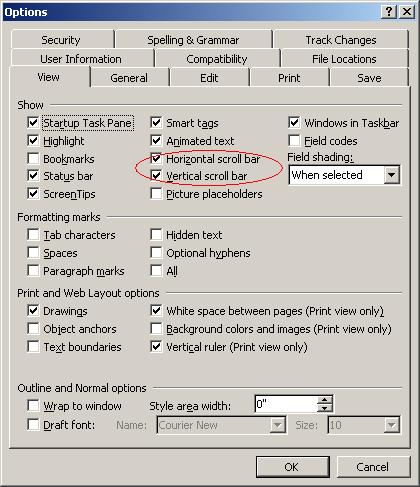Decrease Style area width with down arrow
420x487 pixels.
point(325,408)
